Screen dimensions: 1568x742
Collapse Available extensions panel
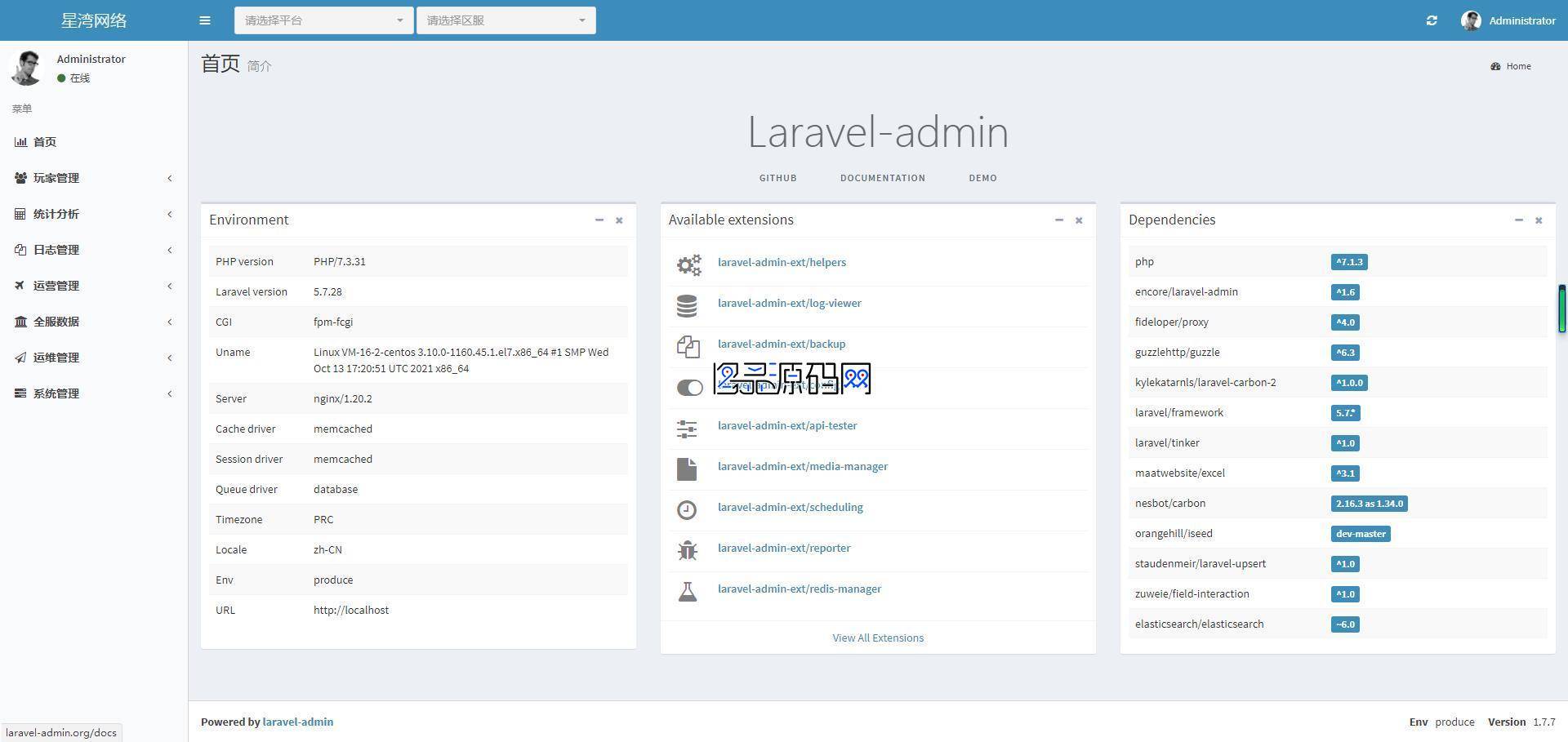tap(1058, 220)
